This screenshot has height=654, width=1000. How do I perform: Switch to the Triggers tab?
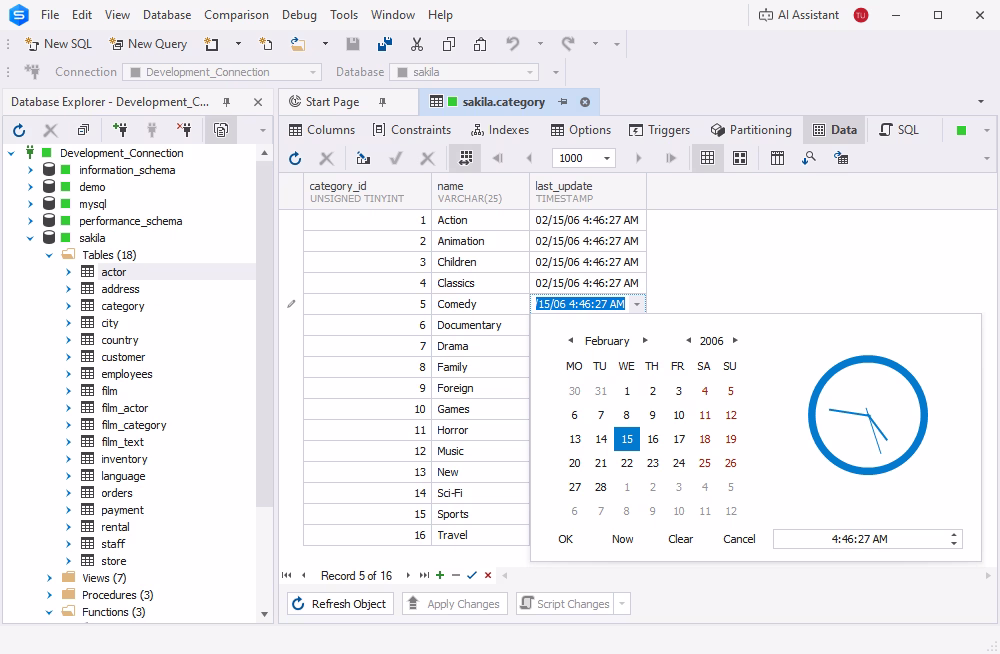659,130
